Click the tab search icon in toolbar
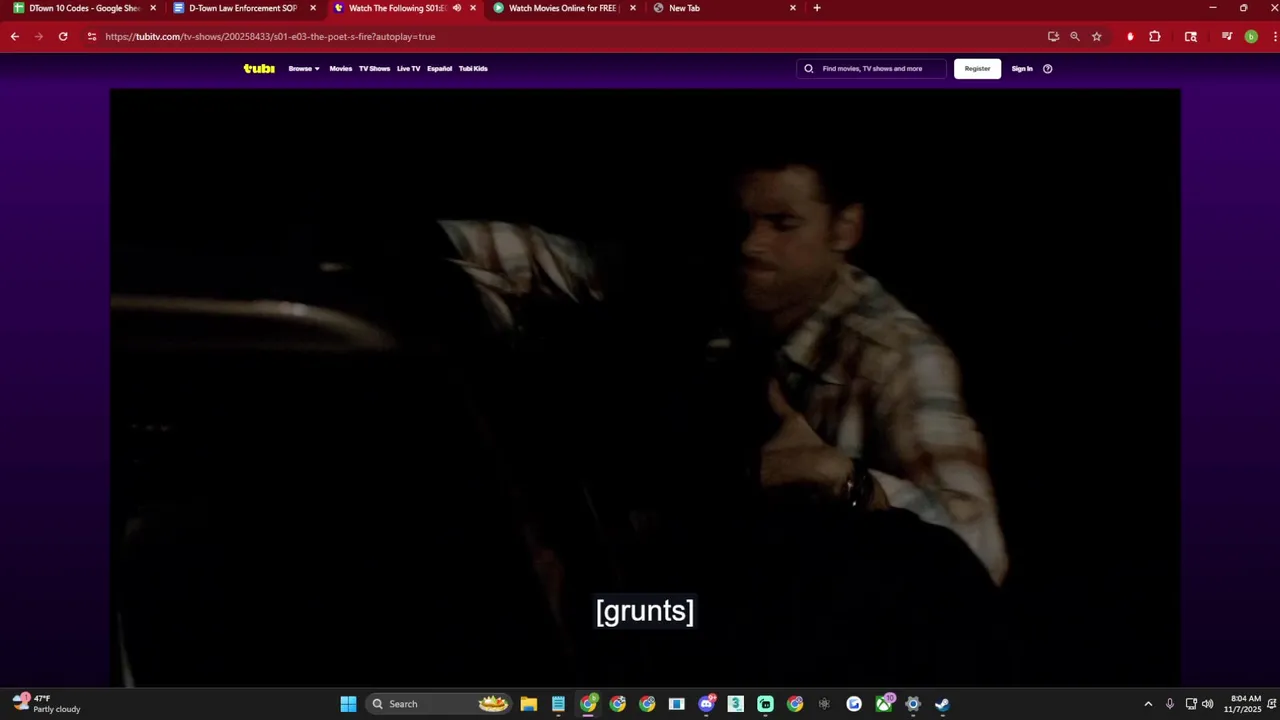 click(x=1191, y=36)
